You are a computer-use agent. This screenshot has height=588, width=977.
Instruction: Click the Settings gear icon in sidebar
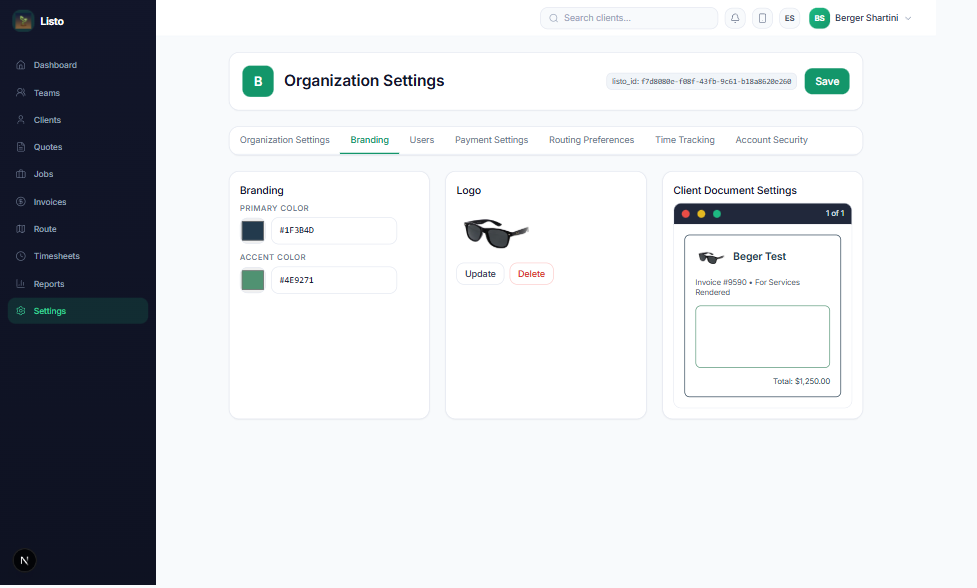21,311
